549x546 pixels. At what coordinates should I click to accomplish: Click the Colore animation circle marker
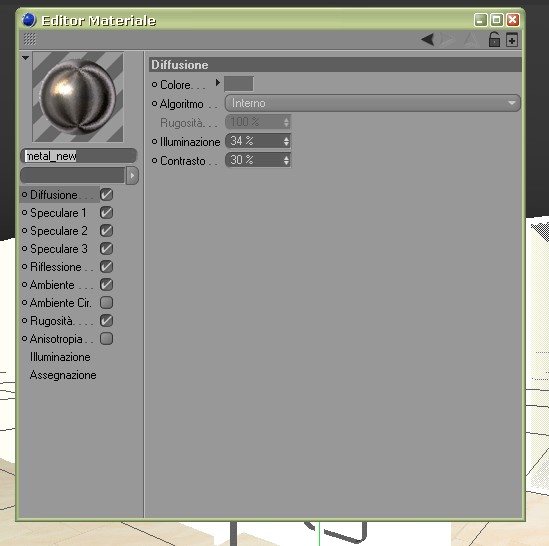point(154,84)
